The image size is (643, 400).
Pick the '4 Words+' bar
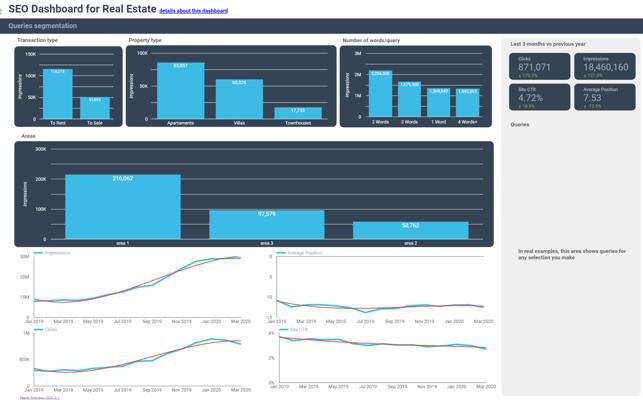click(x=467, y=104)
